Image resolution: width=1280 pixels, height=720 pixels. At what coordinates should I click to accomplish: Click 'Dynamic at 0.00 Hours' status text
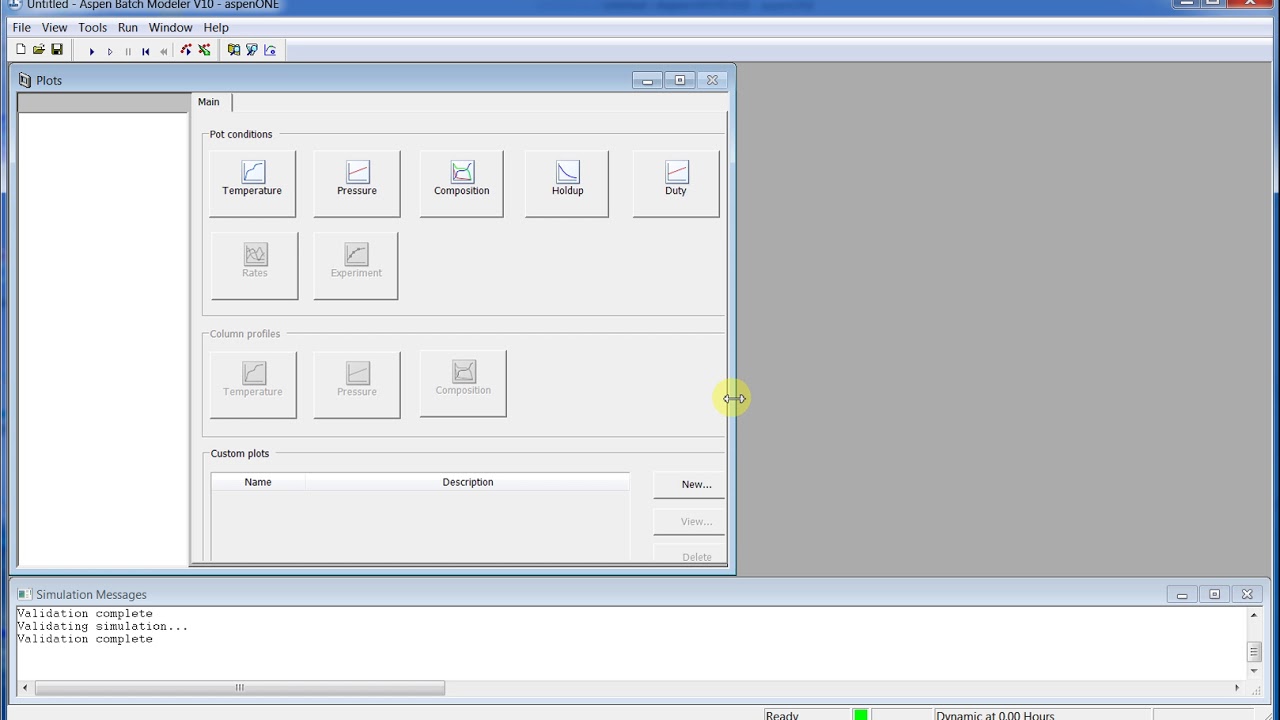click(995, 715)
